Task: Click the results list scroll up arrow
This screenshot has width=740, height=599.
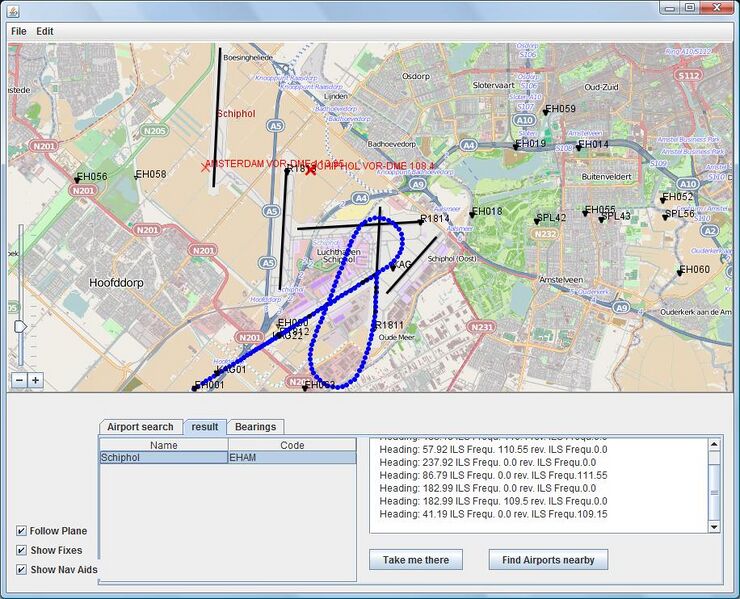Action: (714, 444)
